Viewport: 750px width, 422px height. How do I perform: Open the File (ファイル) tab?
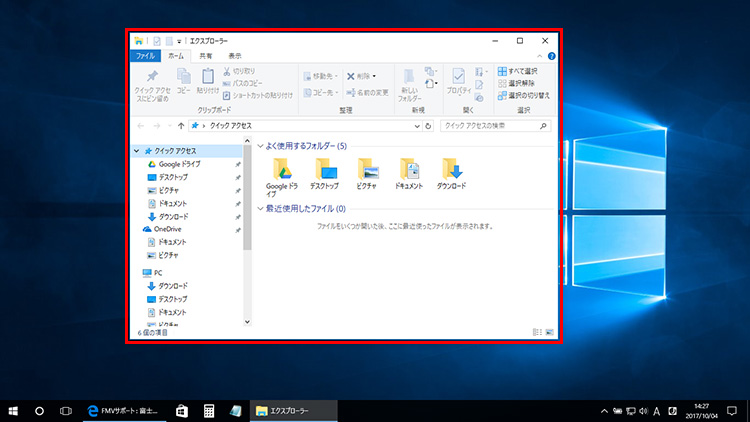146,56
